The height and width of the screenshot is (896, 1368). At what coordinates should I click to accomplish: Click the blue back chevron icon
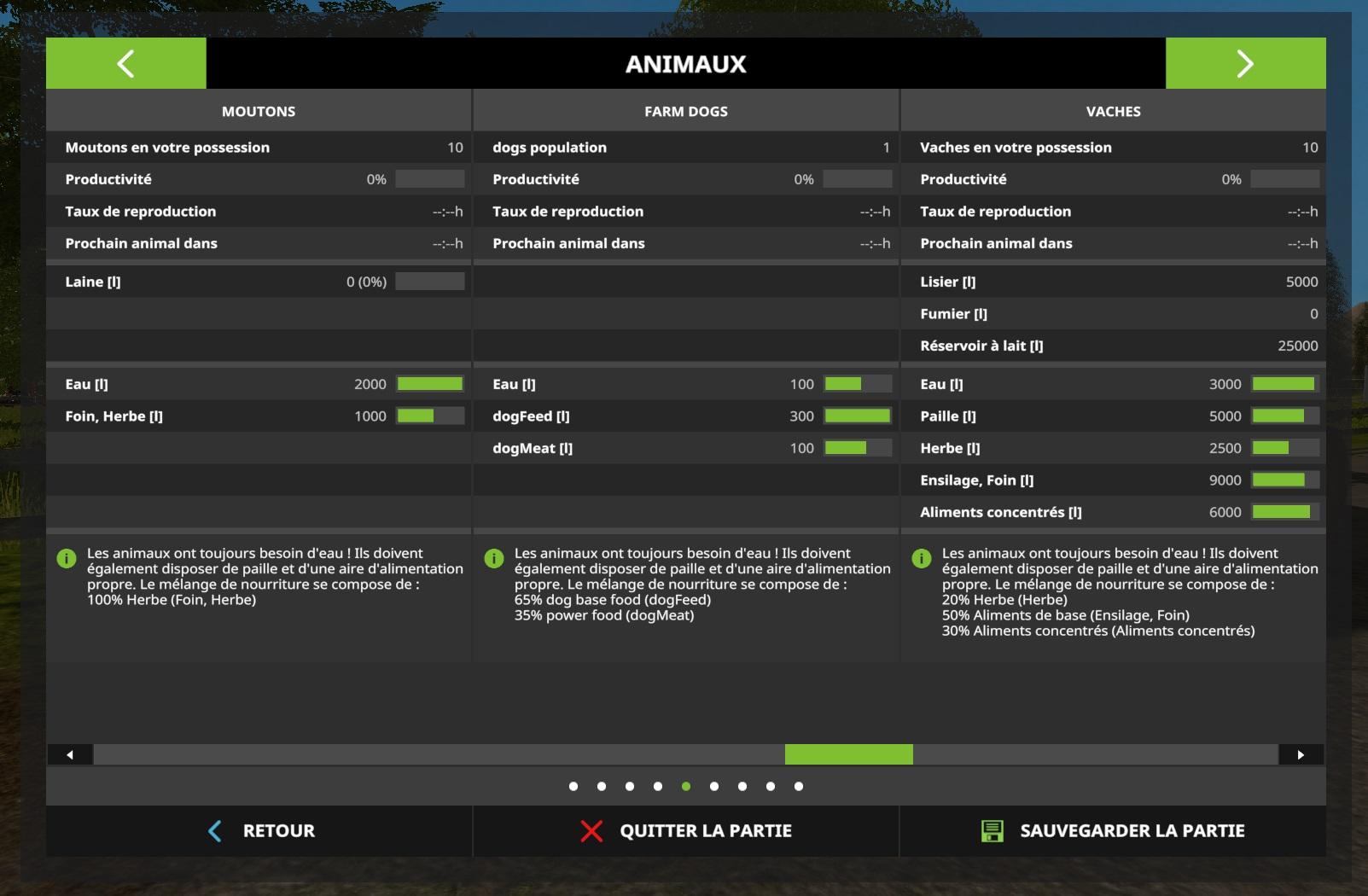point(215,830)
